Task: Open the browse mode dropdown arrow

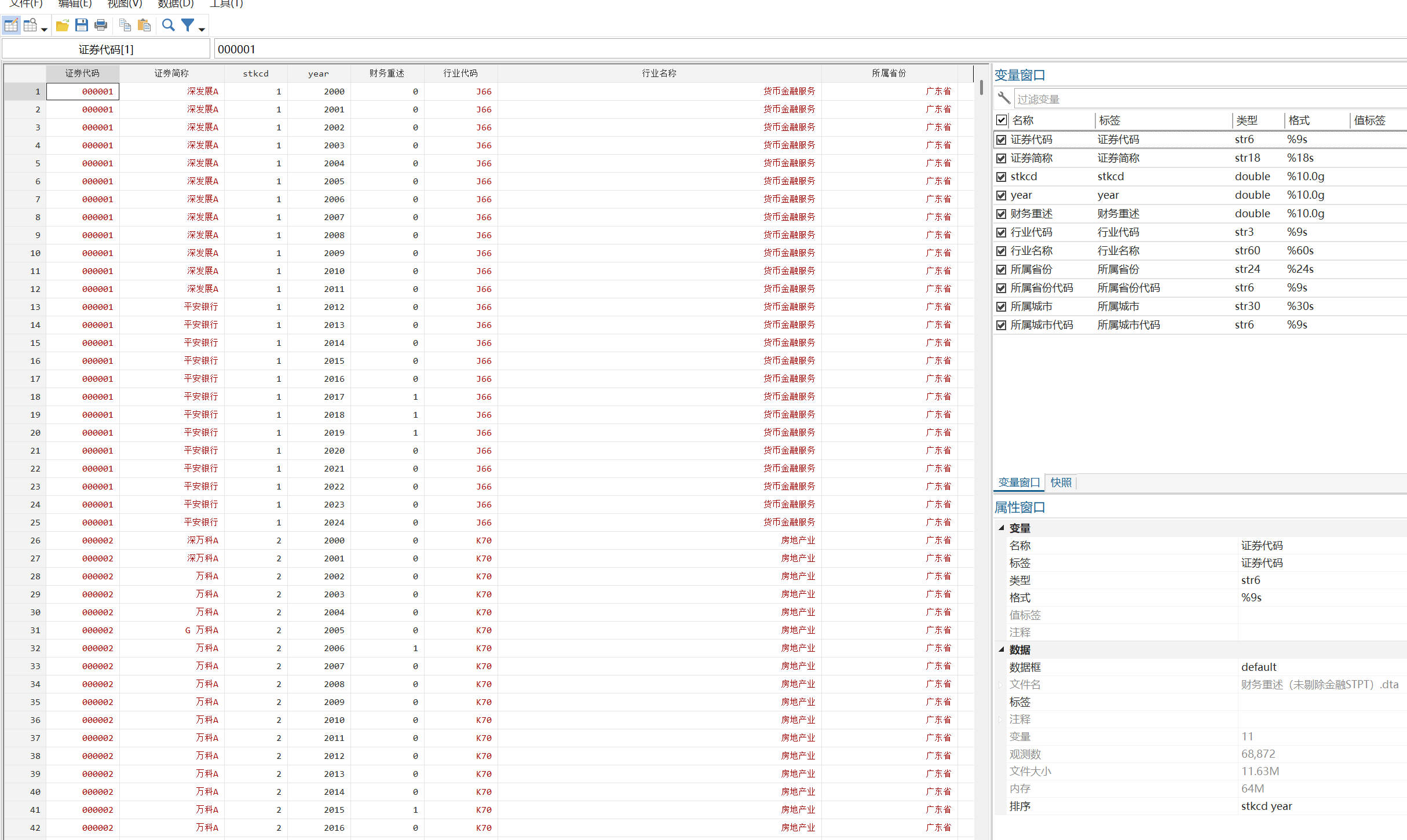Action: (44, 29)
